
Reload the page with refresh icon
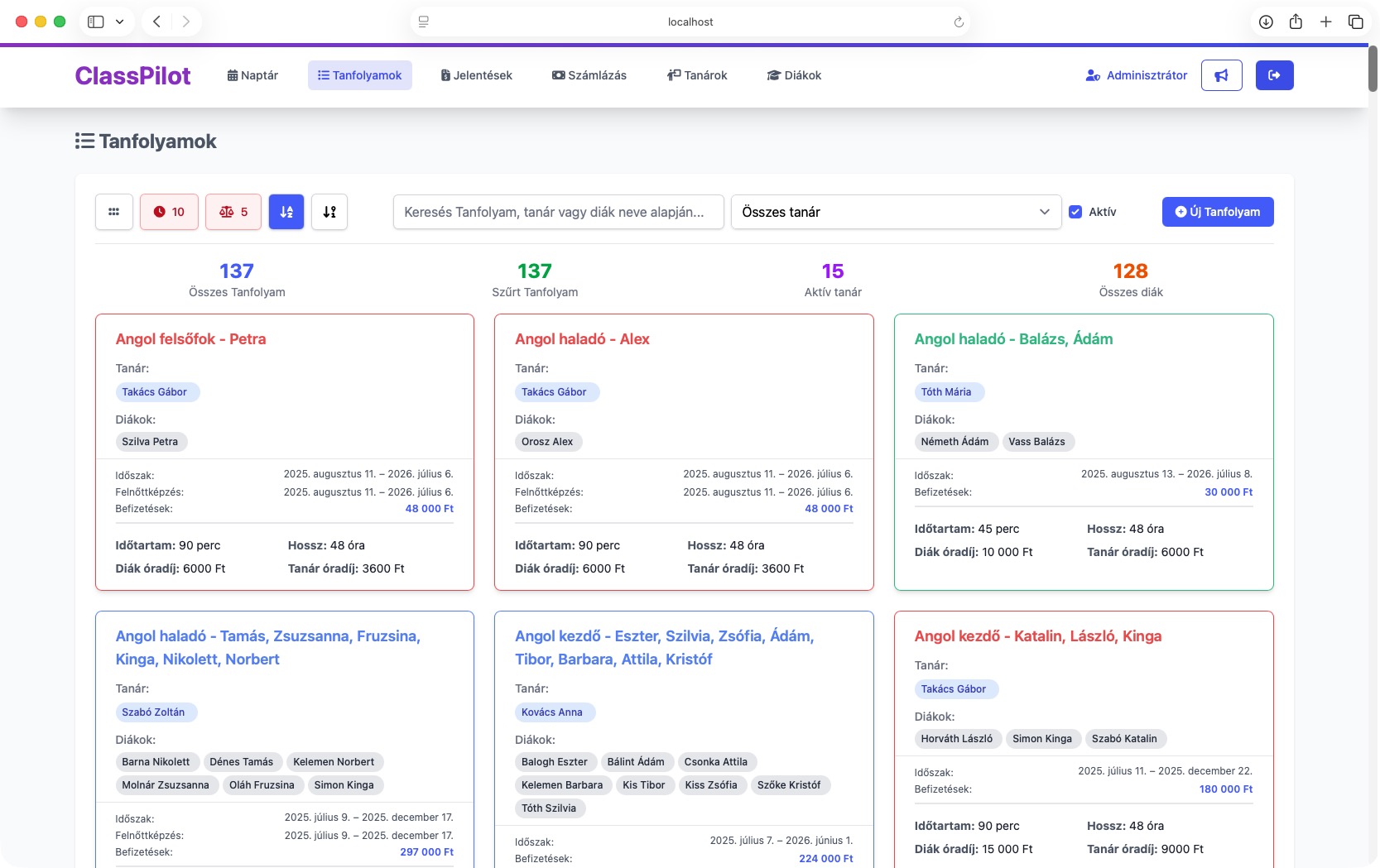[x=959, y=22]
